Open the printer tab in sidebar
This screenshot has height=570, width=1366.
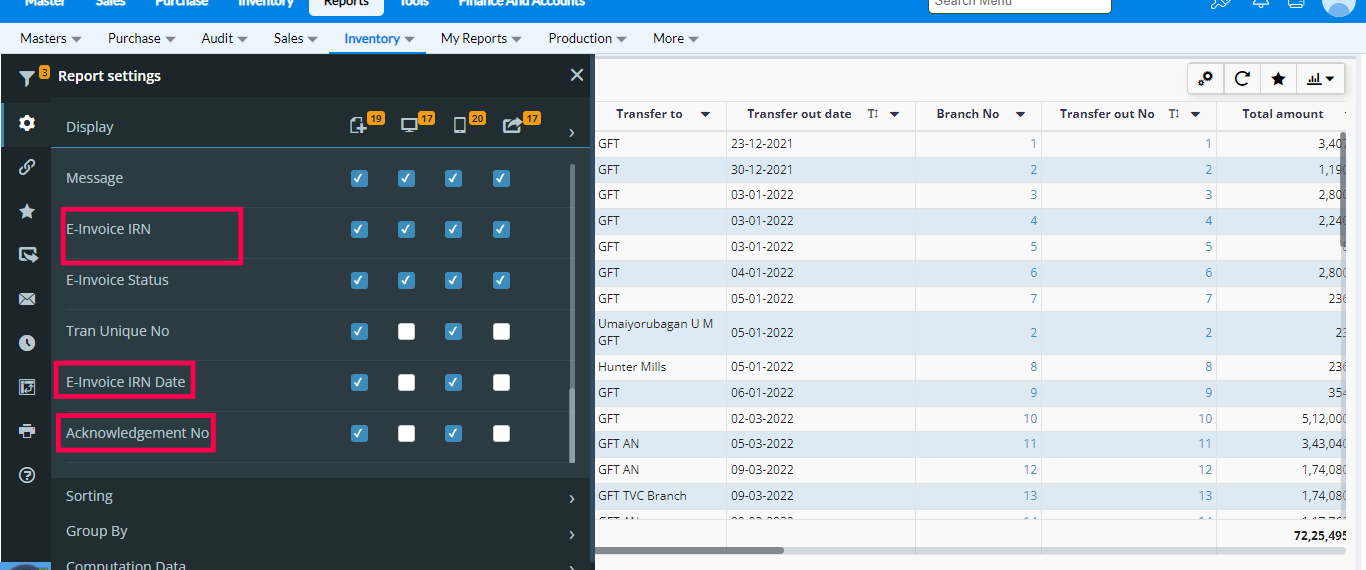(x=27, y=431)
